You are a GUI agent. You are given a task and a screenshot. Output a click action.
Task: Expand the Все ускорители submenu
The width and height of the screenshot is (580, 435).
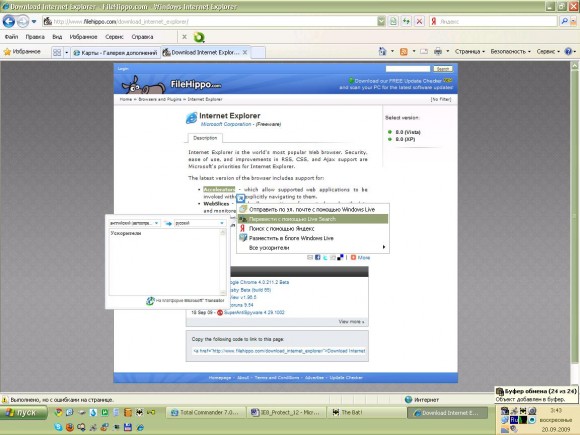(x=313, y=248)
